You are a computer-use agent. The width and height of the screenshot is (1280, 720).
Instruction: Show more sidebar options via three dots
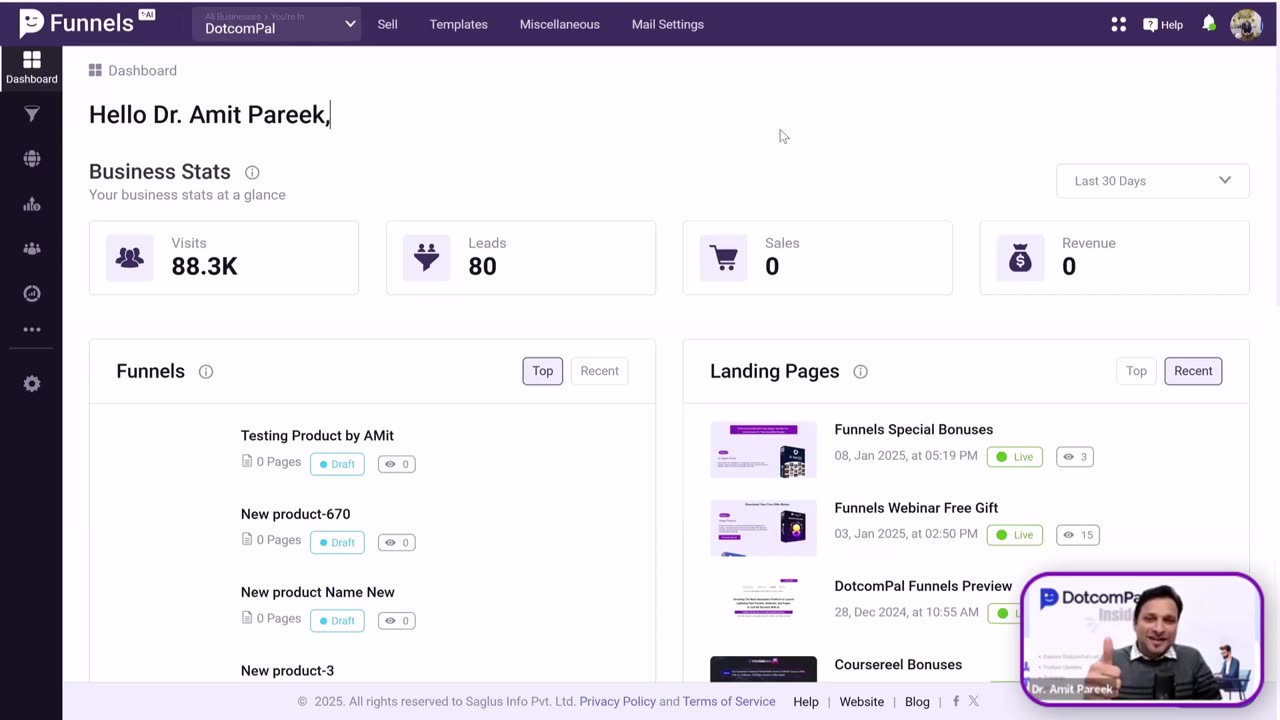coord(32,329)
